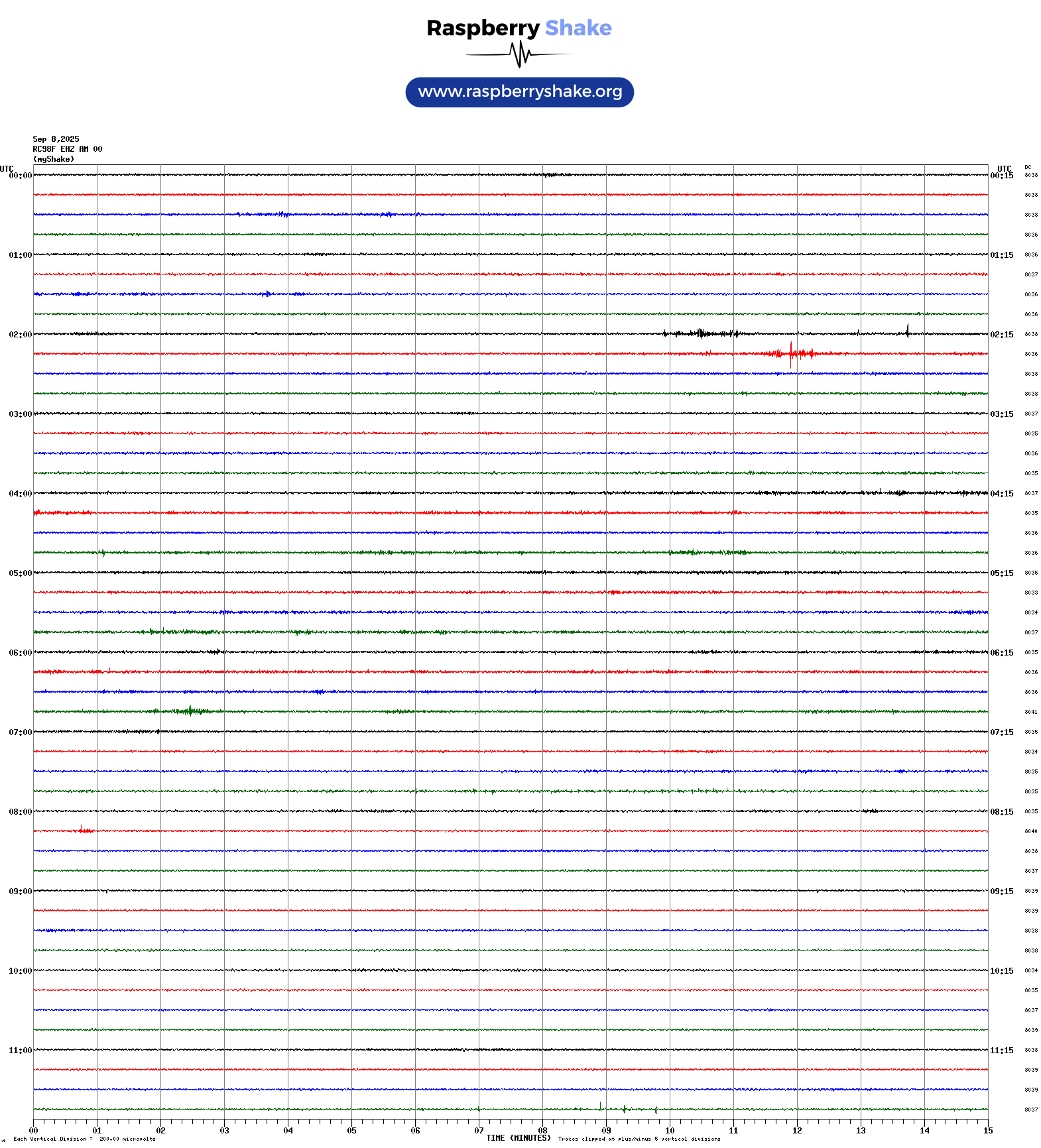Click the left 'UTC' header label

coord(7,169)
